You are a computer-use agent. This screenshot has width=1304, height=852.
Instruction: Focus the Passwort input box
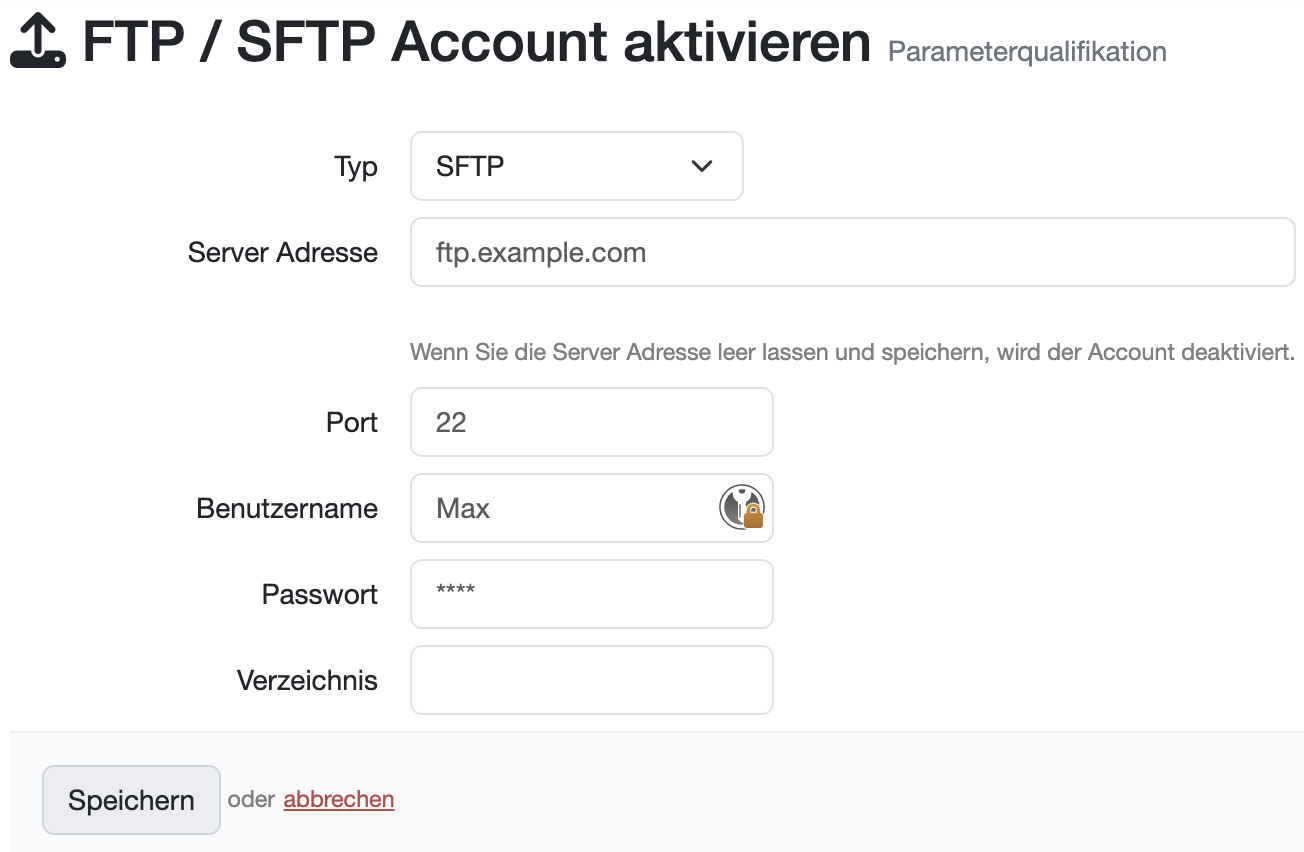[591, 594]
